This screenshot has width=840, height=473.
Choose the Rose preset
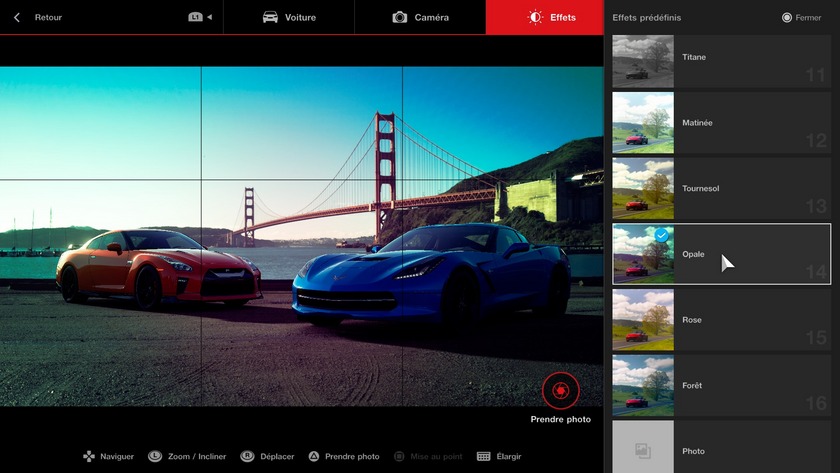click(x=722, y=320)
